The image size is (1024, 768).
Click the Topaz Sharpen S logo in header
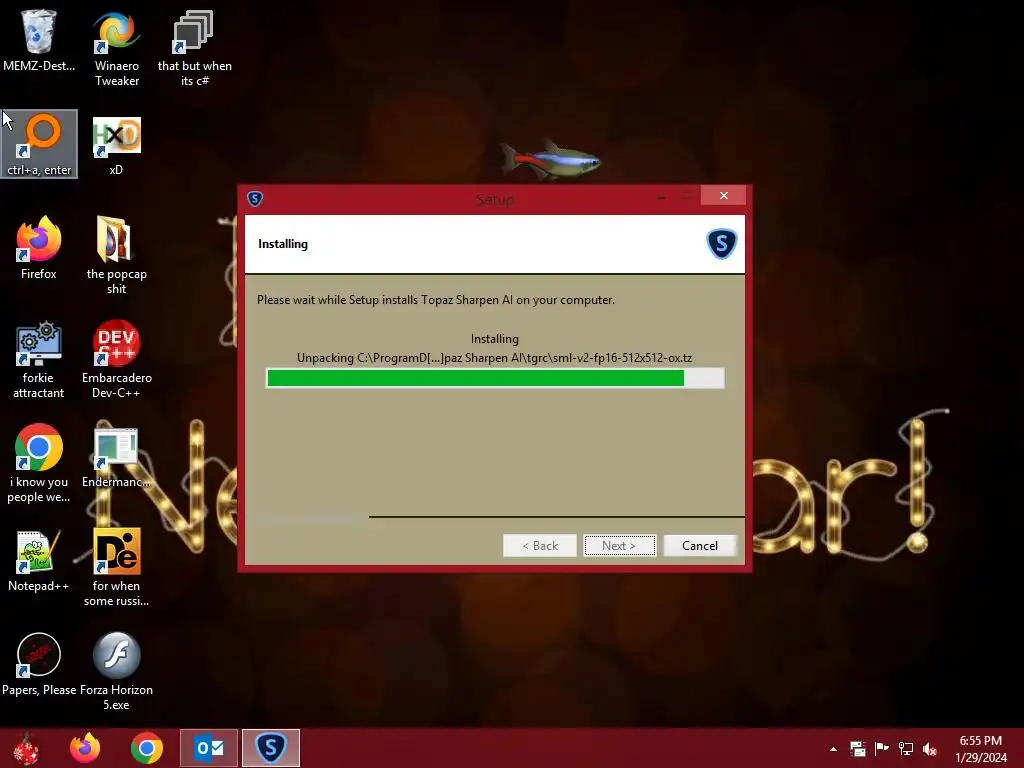point(722,244)
